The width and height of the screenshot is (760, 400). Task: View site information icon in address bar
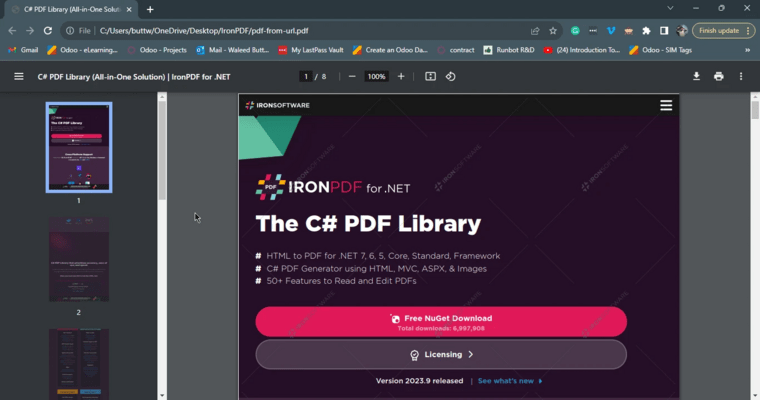pyautogui.click(x=70, y=31)
